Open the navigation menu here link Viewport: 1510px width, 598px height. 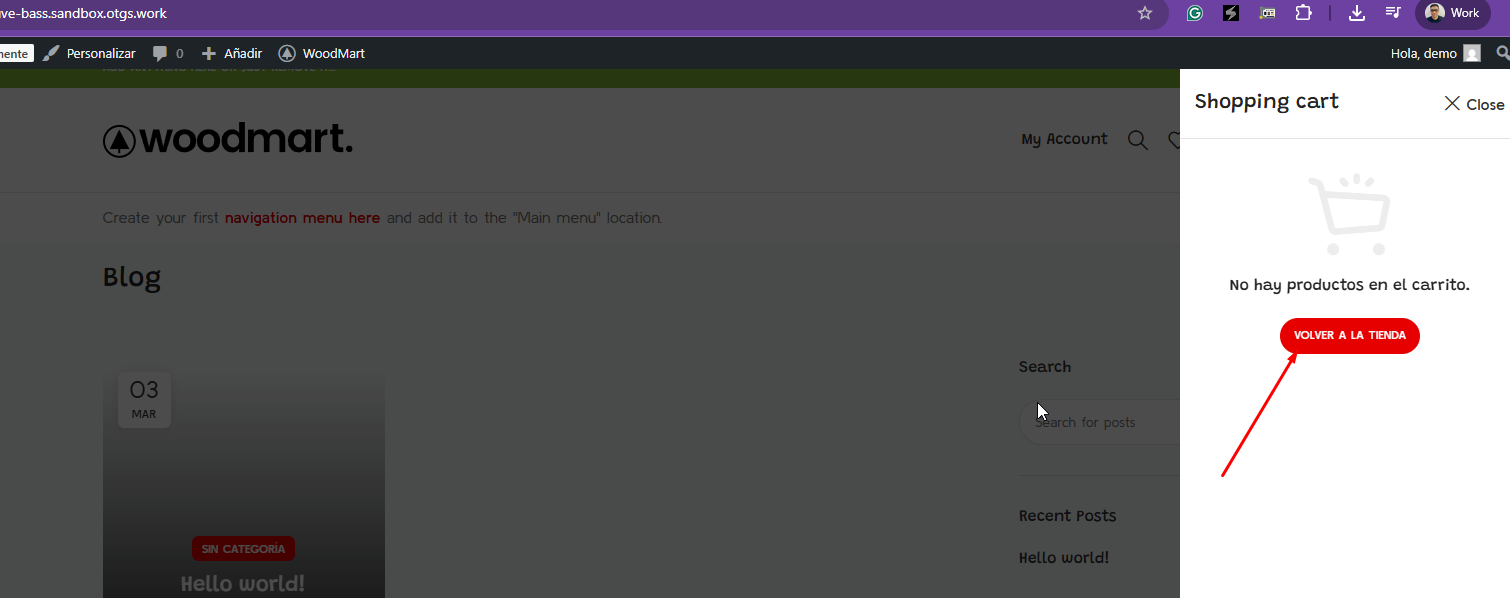tap(302, 218)
